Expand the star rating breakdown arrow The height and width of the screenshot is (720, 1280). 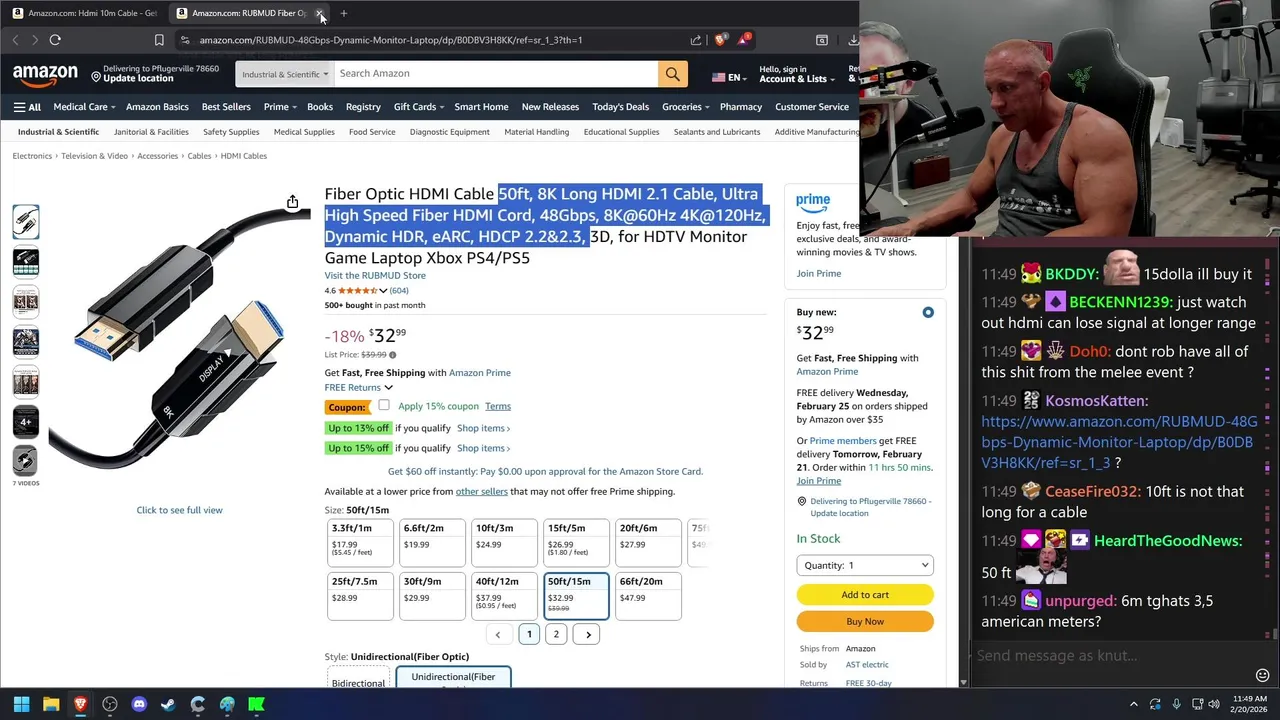coord(383,291)
